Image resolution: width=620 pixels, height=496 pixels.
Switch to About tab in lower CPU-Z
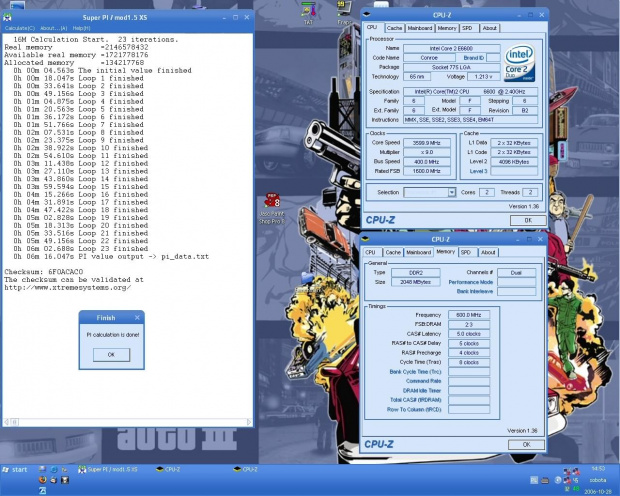[488, 252]
